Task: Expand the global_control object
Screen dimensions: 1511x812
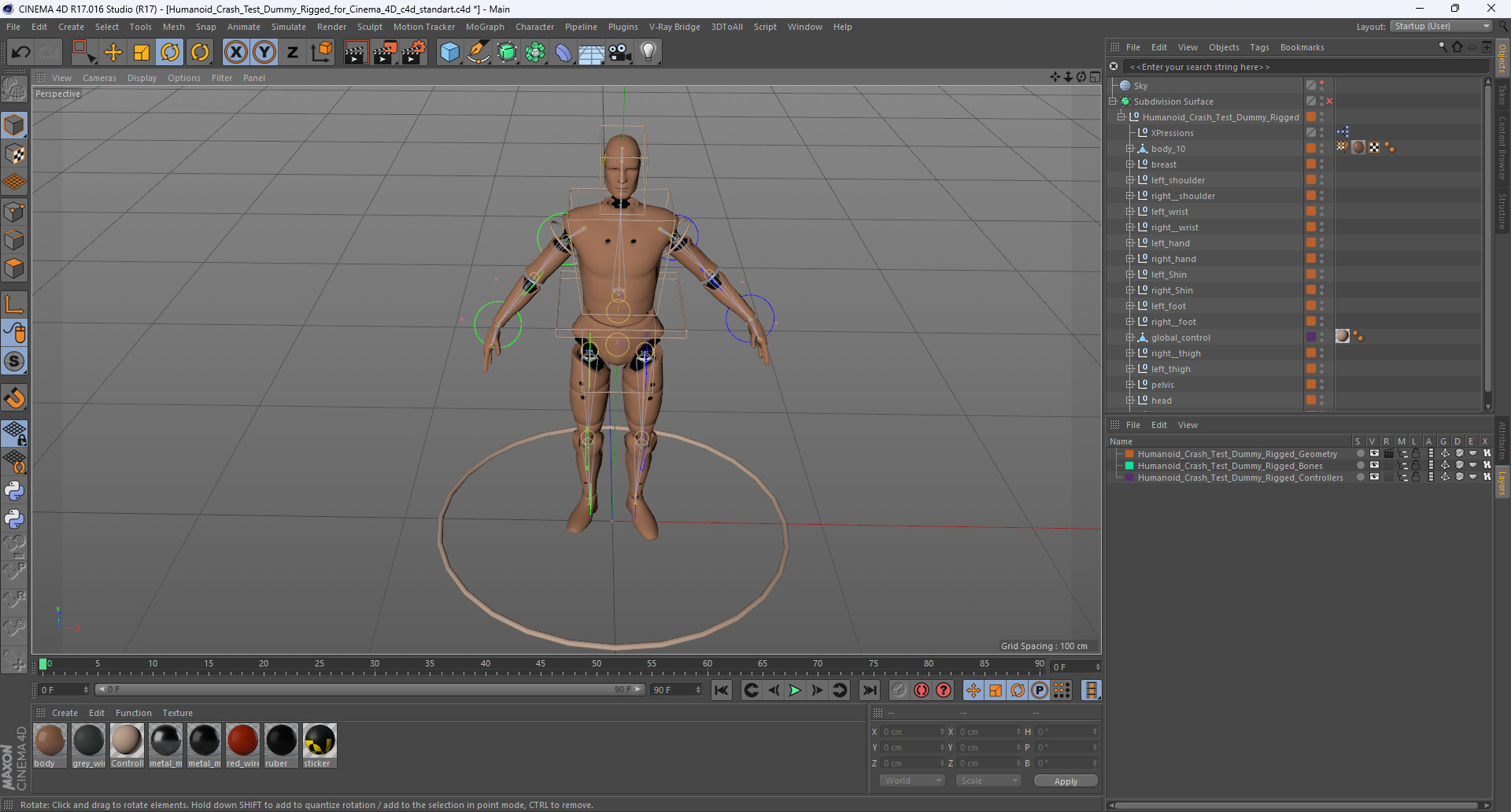Action: [1129, 338]
